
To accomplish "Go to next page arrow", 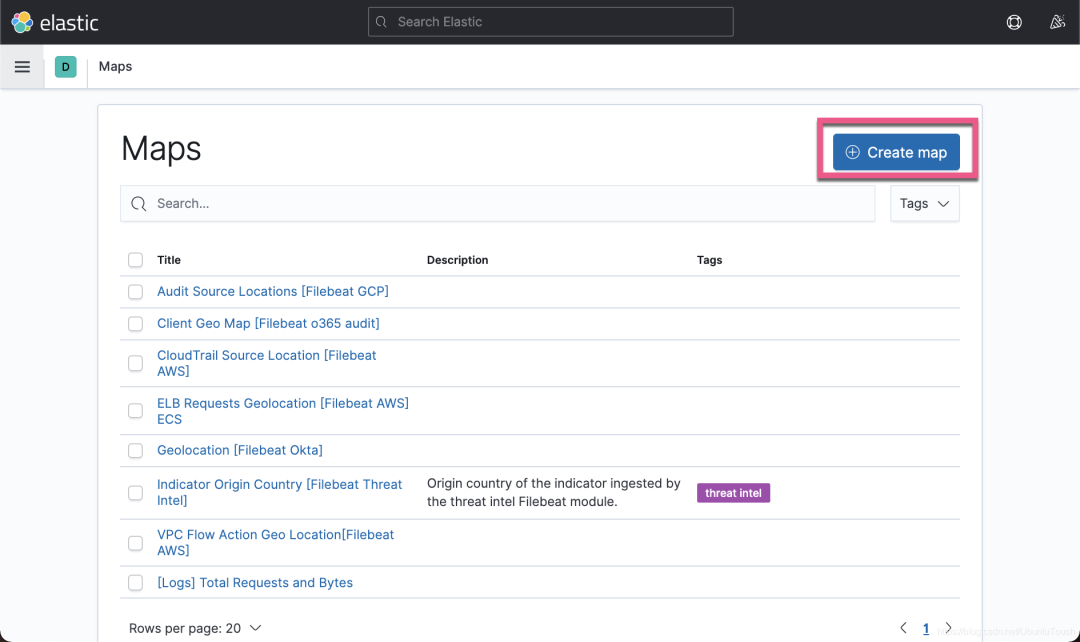I will click(948, 628).
